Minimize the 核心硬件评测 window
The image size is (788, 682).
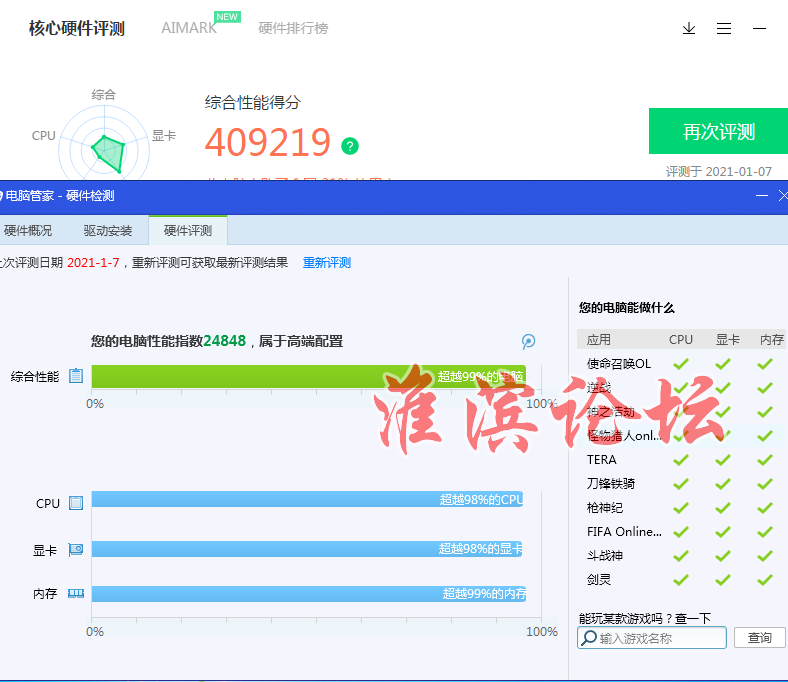coord(759,29)
